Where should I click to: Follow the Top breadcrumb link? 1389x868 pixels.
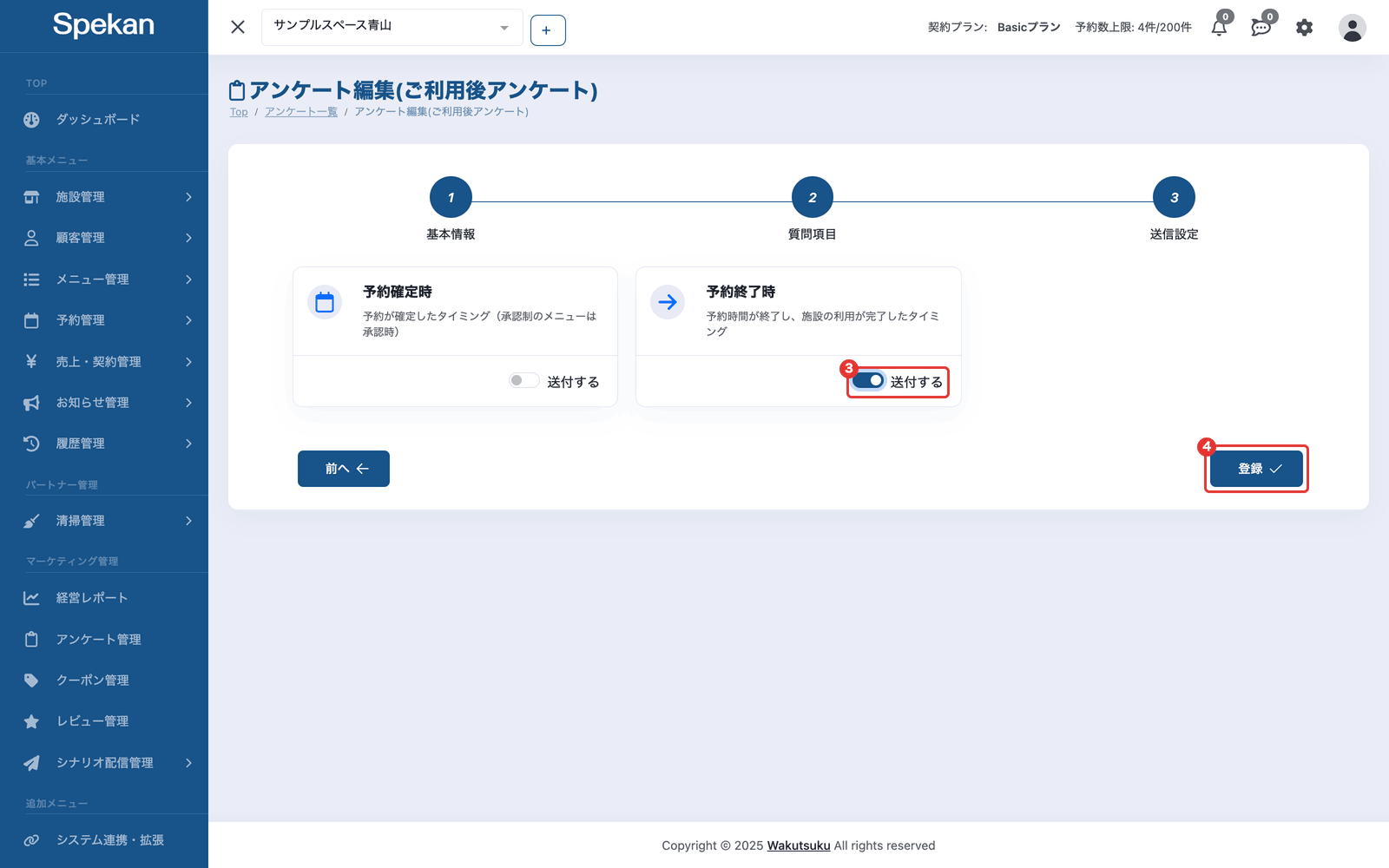click(239, 112)
